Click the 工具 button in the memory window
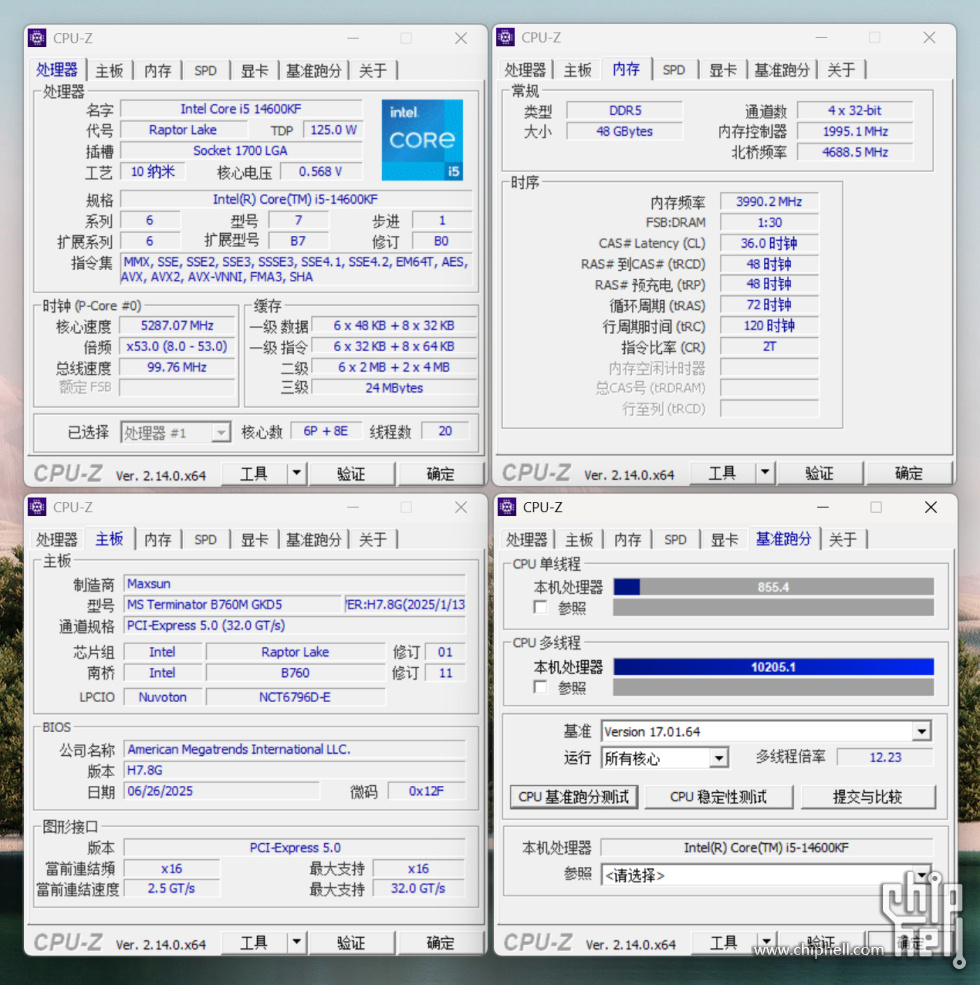This screenshot has width=980, height=985. click(722, 472)
